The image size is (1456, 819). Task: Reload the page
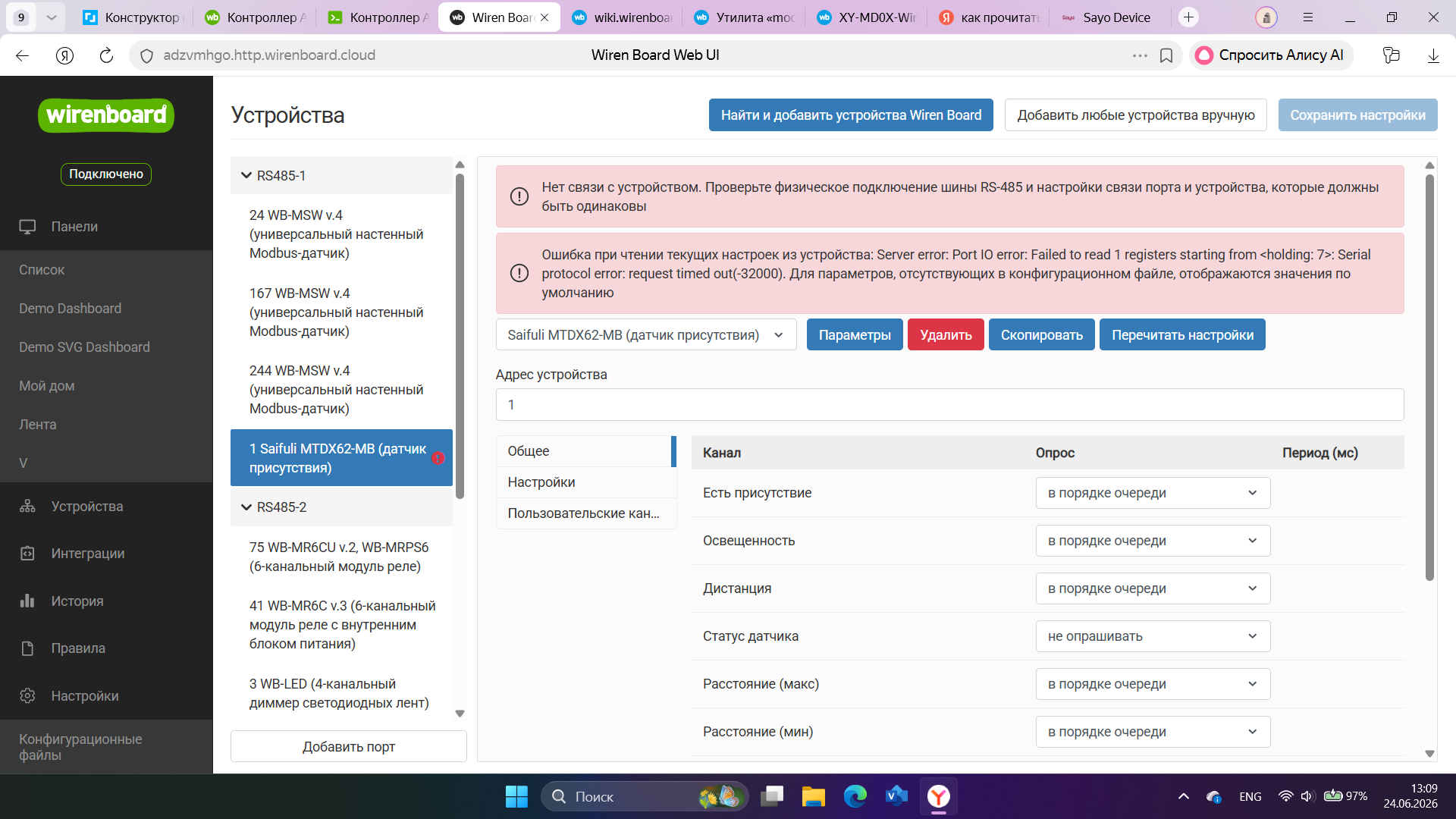106,55
